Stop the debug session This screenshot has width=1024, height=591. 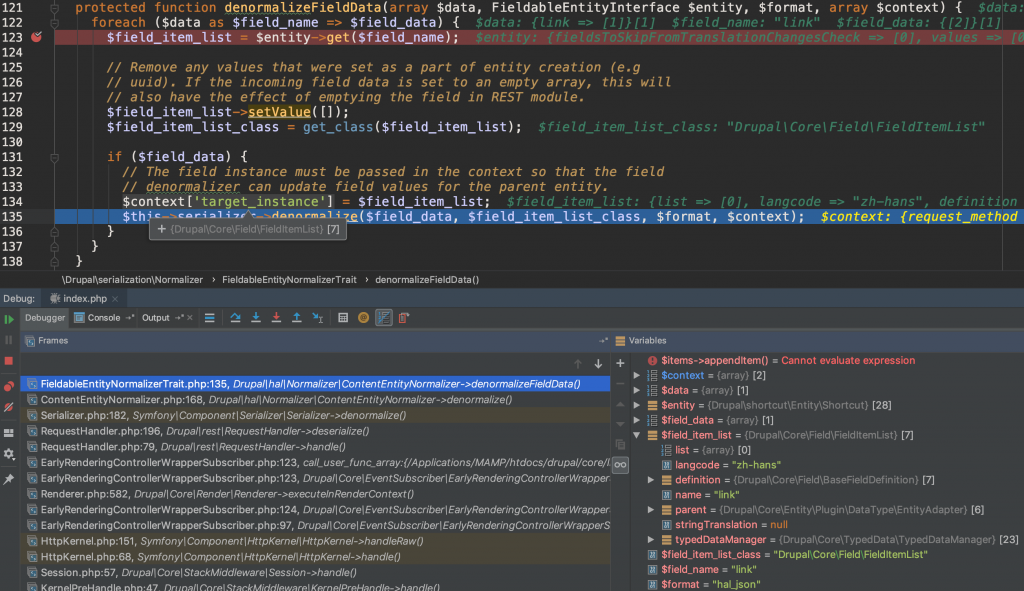10,362
